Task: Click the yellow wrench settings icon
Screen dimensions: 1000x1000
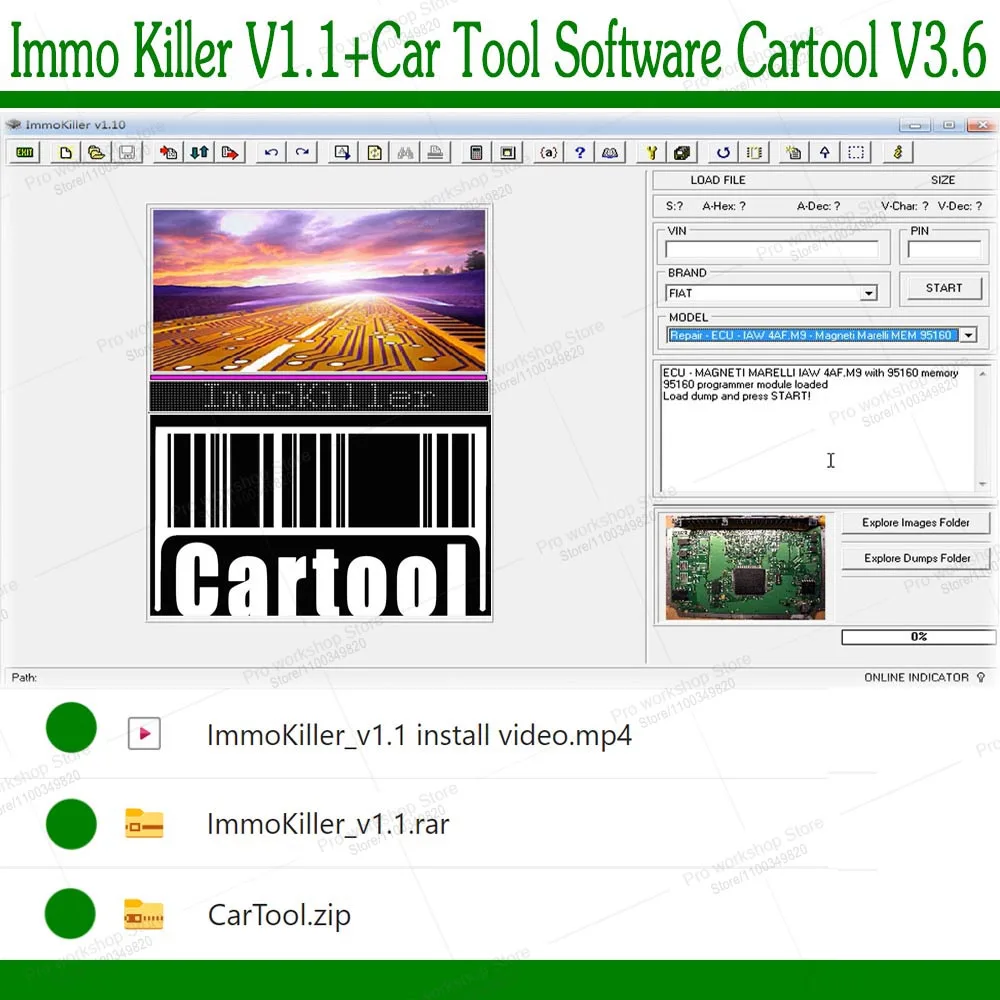Action: click(651, 152)
